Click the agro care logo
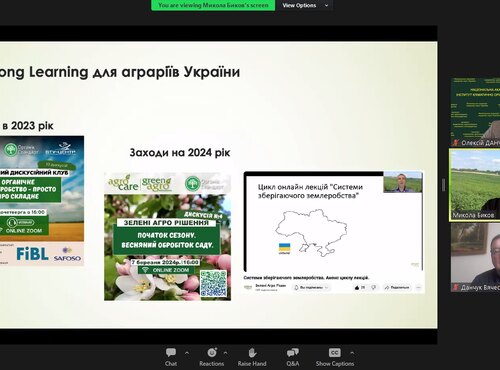This screenshot has height=370, width=500. pos(123,183)
